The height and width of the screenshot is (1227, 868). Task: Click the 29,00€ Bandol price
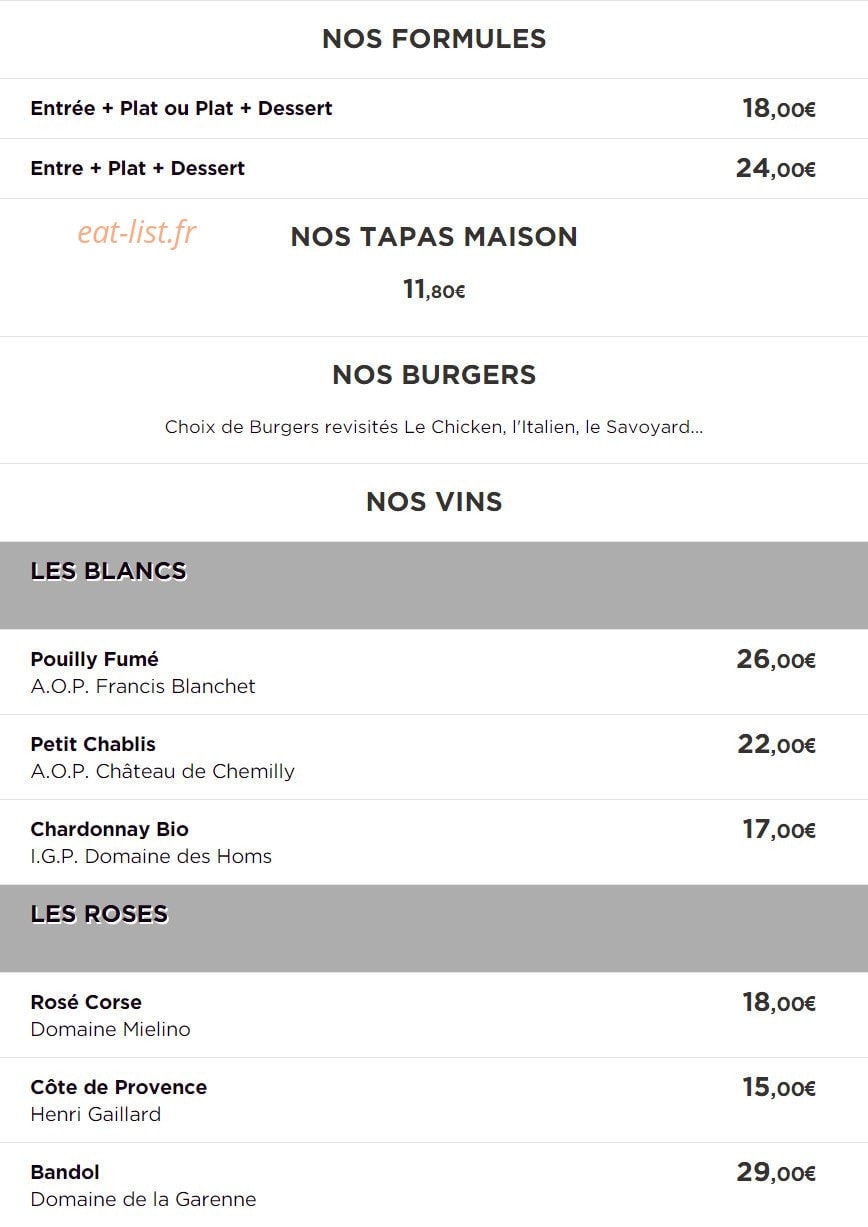tap(776, 1173)
